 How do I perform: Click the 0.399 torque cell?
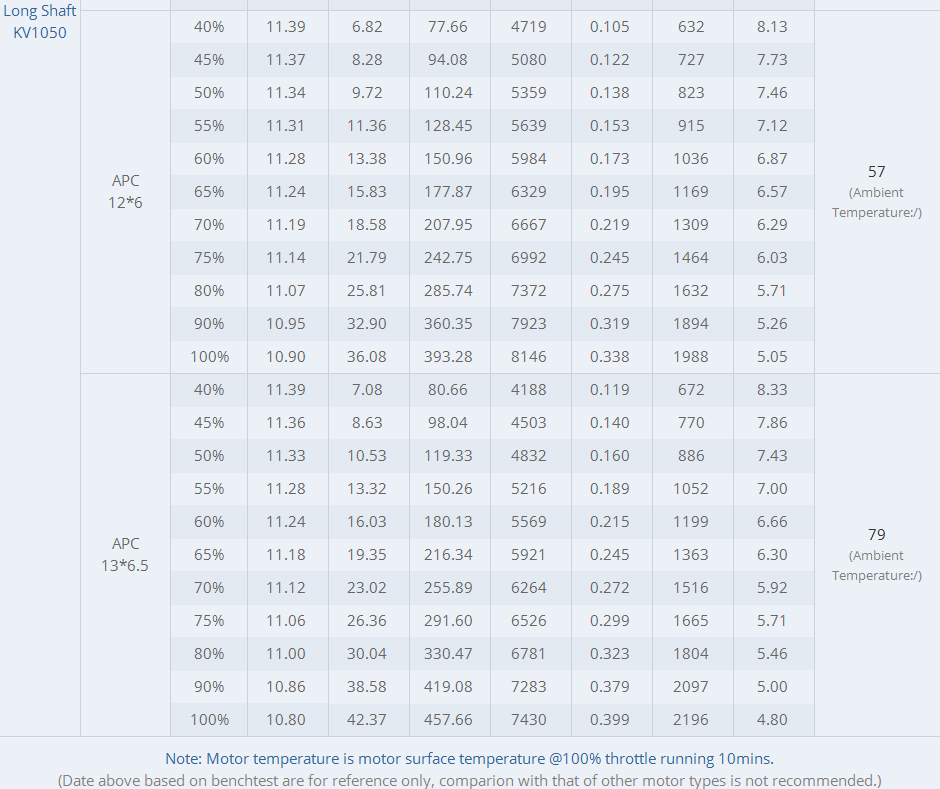[x=610, y=720]
